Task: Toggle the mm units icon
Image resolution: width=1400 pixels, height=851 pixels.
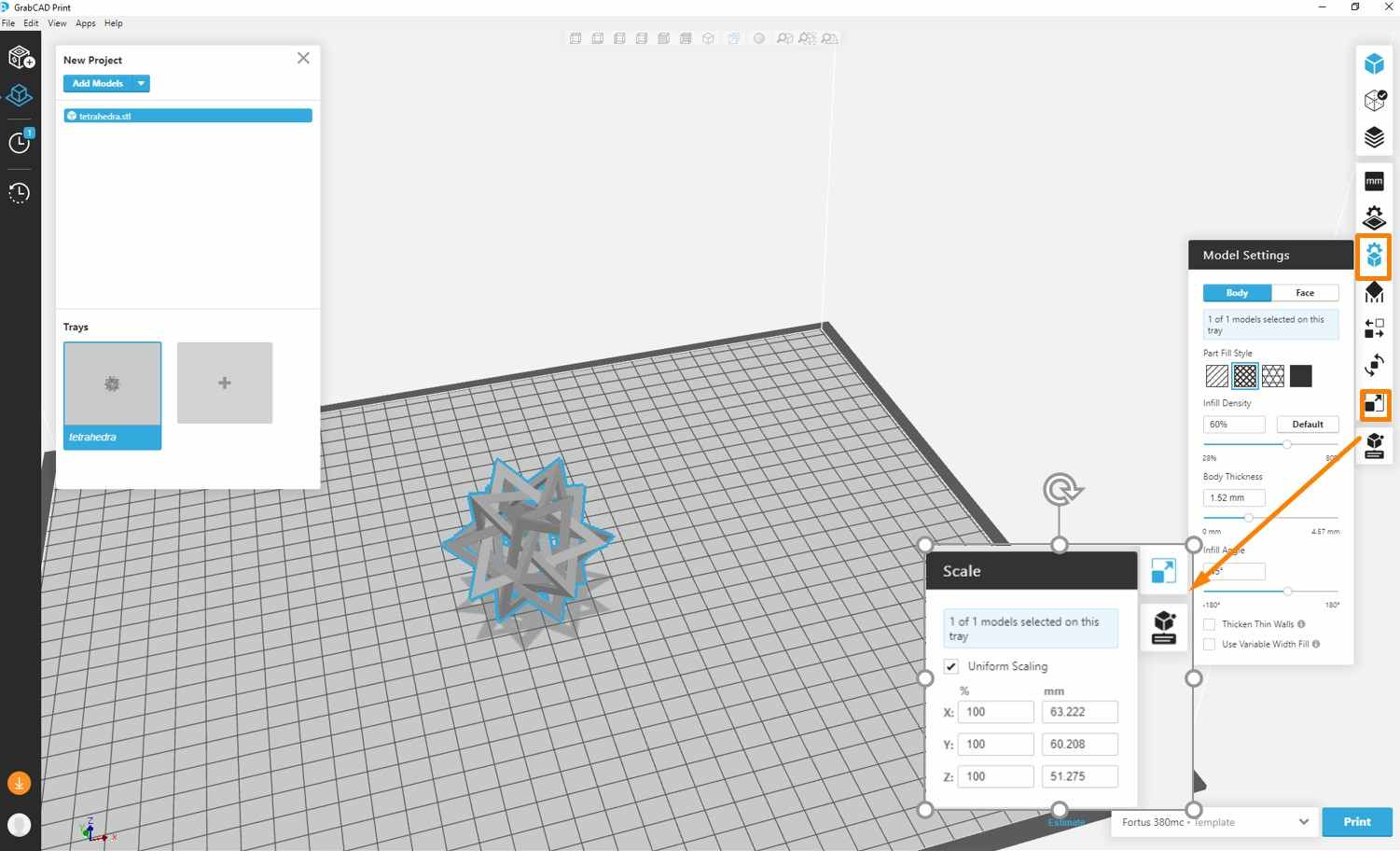Action: [x=1374, y=181]
